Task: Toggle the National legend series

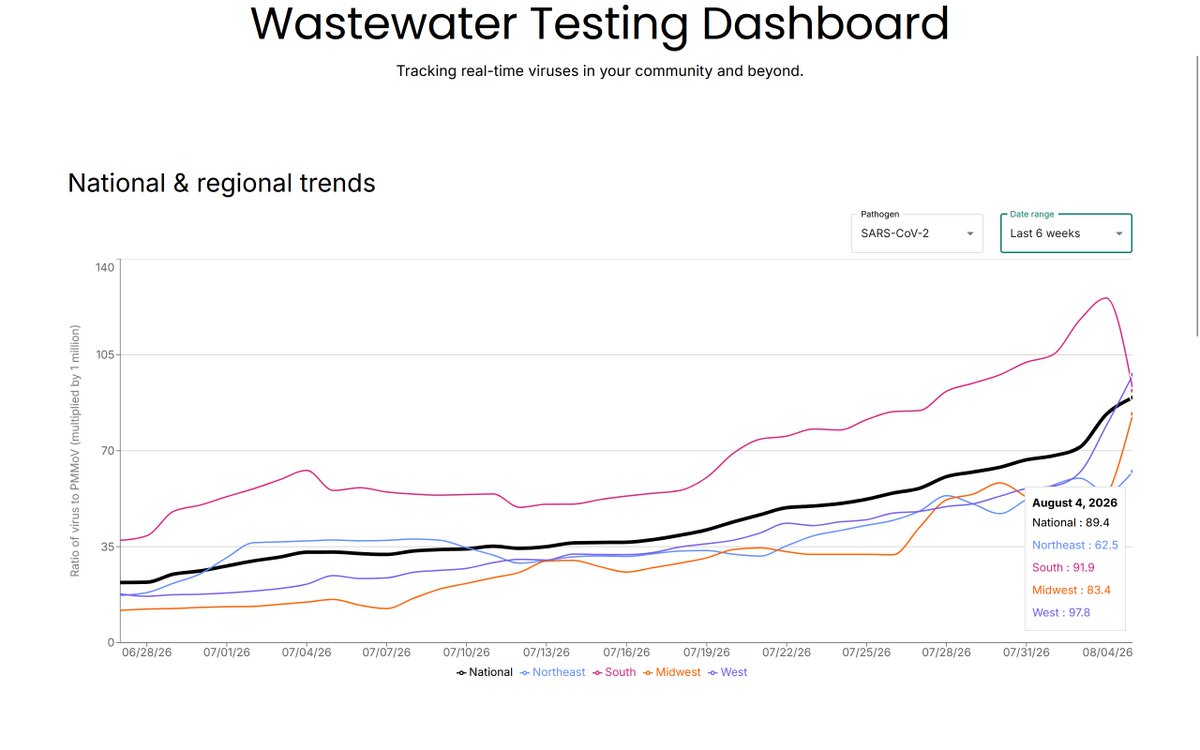Action: pos(484,672)
